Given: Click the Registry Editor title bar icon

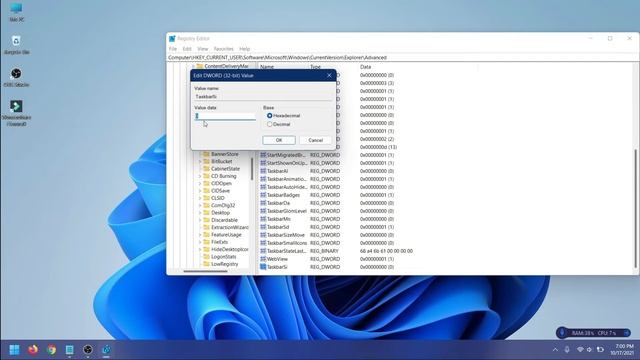Looking at the screenshot, I should (172, 38).
